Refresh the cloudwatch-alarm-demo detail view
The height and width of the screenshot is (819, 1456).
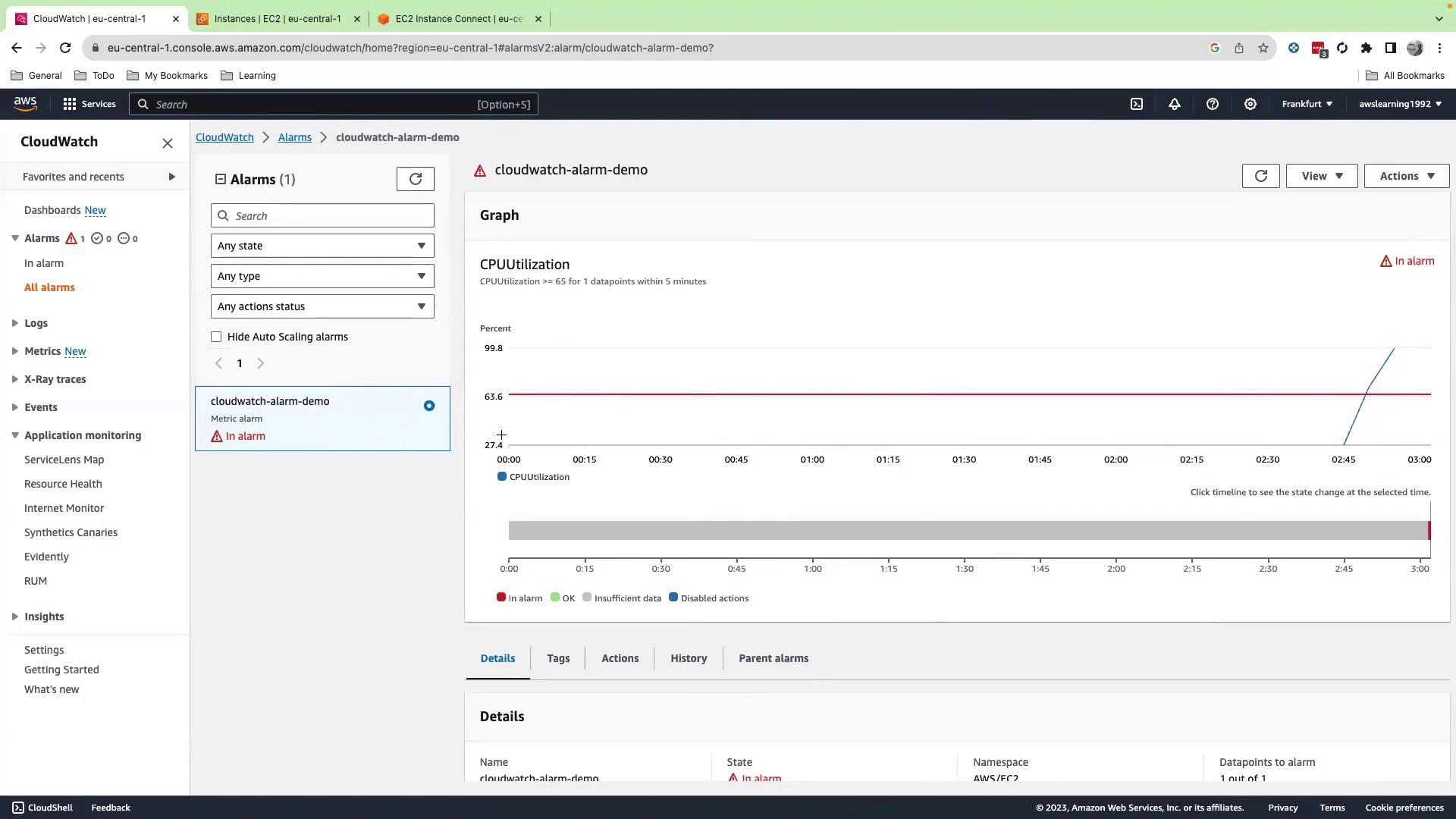(x=1260, y=176)
